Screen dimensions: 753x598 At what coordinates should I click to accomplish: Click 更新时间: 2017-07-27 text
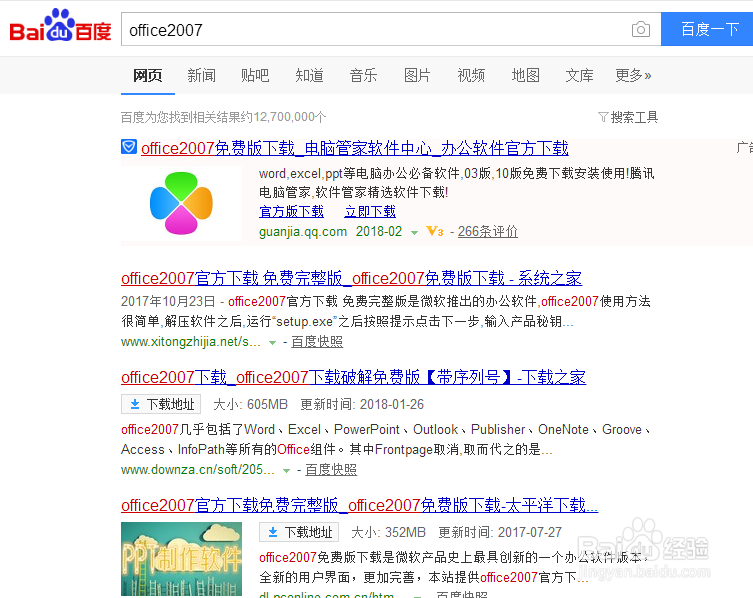500,532
